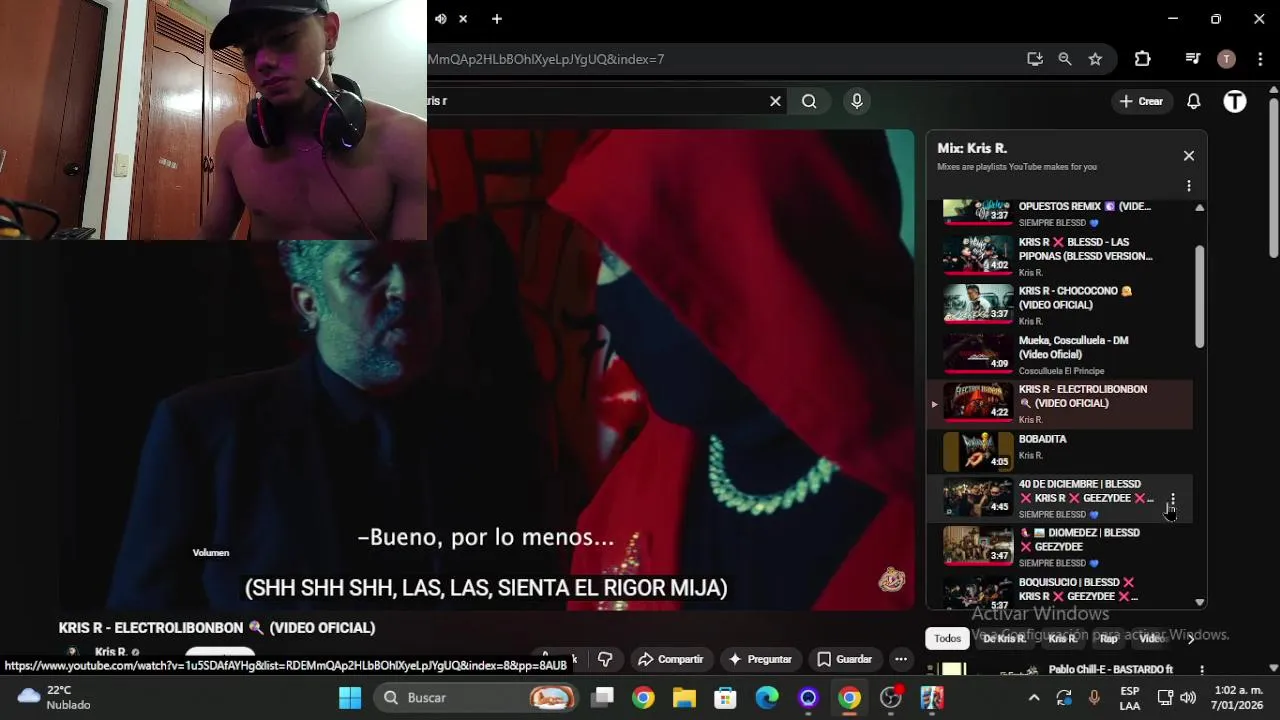Click the browser address bar URL
1280x720 pixels.
[x=546, y=59]
